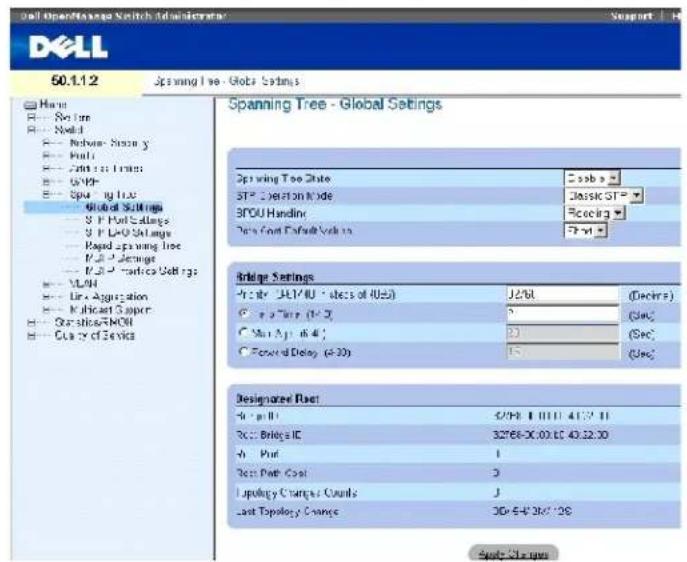Select the Max Age radio button
Screen dimensions: 687x562
[x=244, y=333]
